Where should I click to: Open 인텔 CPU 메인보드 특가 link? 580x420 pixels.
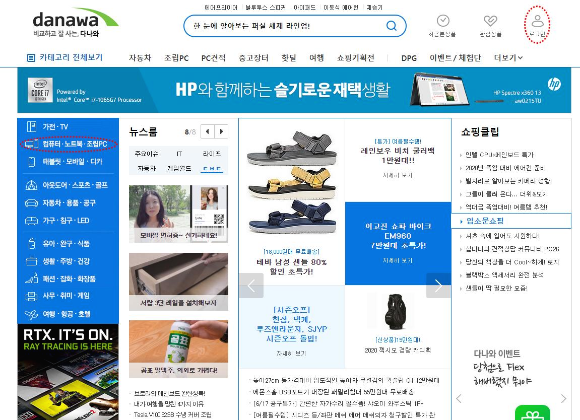[499, 155]
